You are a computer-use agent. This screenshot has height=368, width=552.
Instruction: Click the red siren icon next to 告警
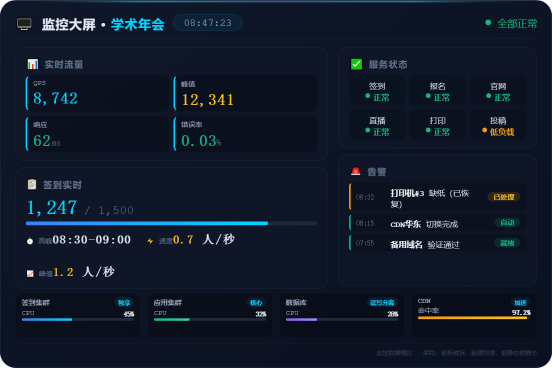356,171
